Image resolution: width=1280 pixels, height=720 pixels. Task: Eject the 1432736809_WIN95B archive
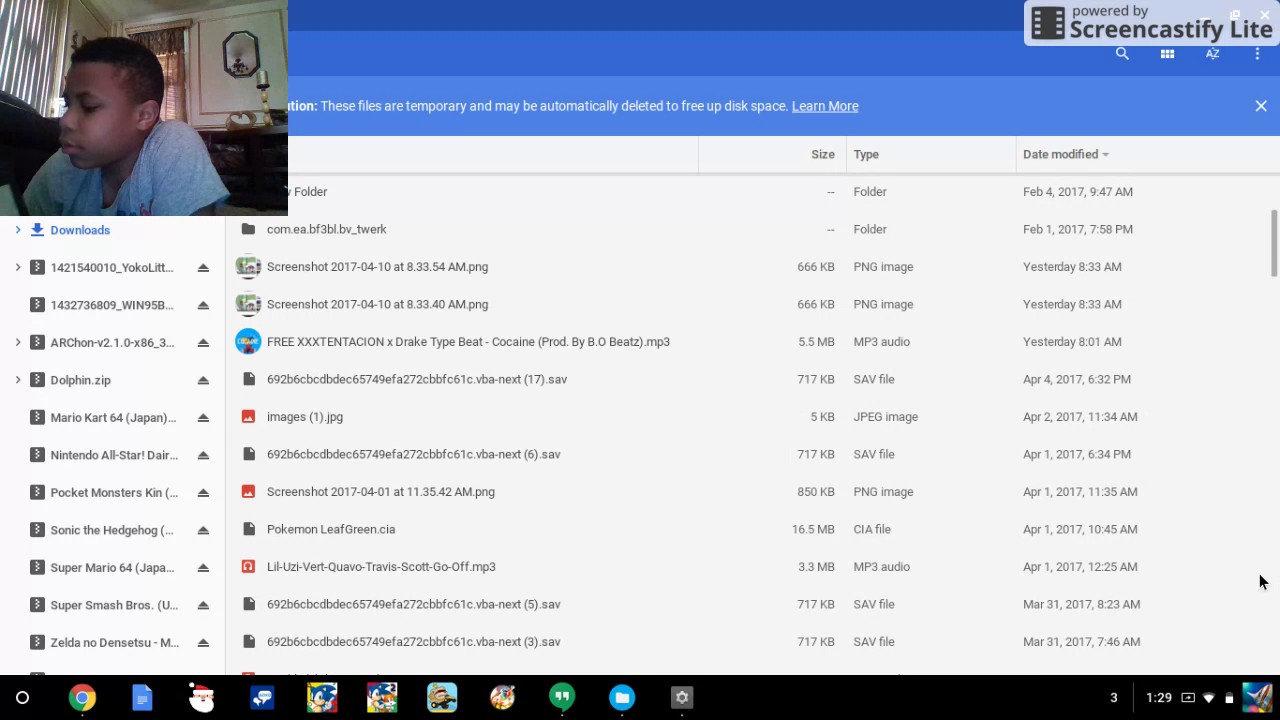[203, 305]
